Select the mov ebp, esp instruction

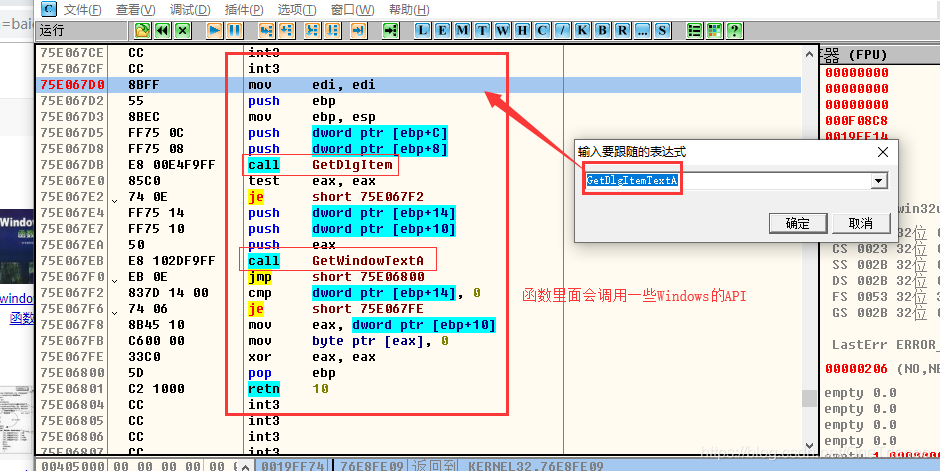tap(312, 117)
